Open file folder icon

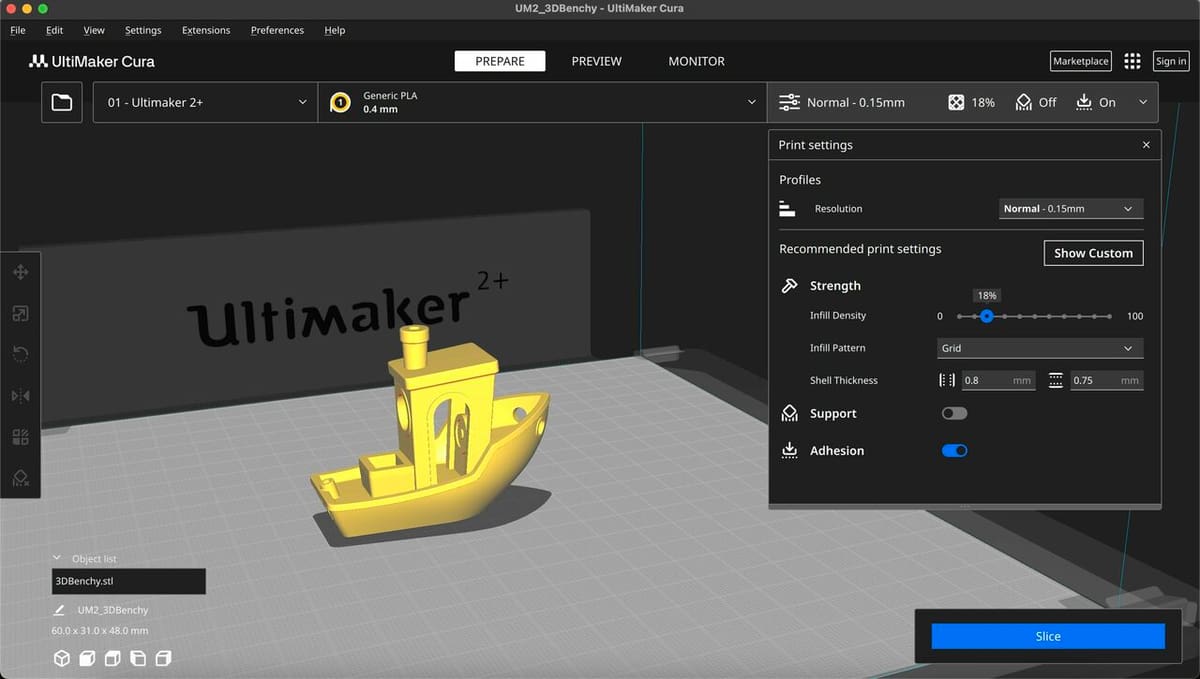(62, 102)
